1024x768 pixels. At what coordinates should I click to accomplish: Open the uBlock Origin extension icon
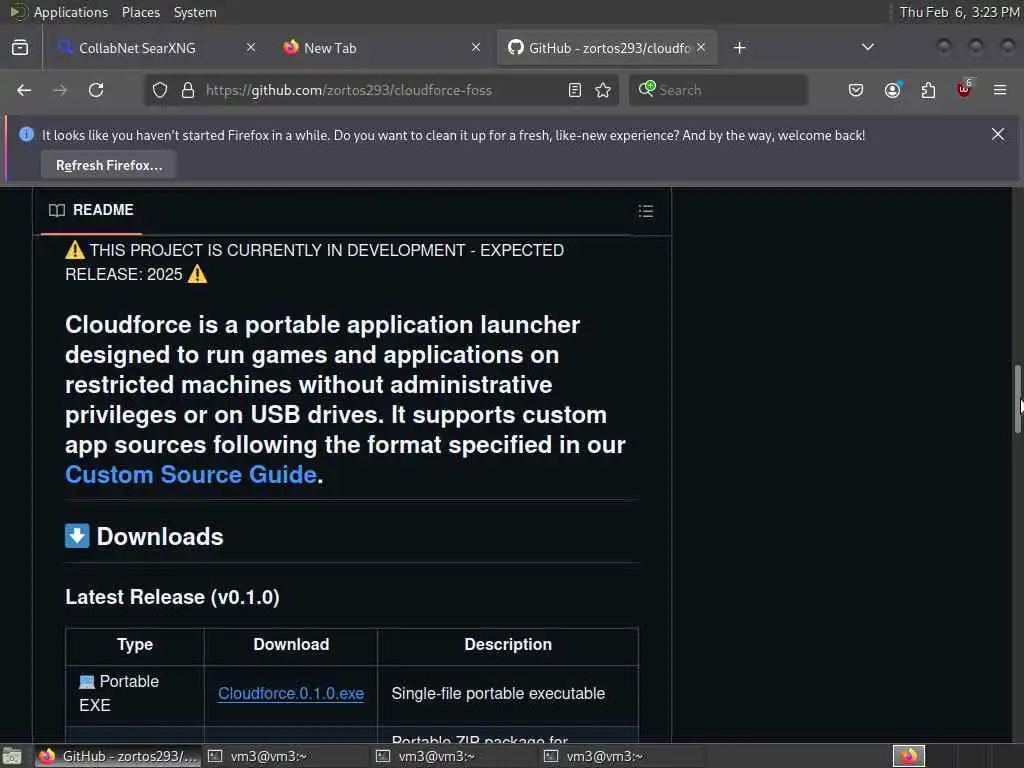point(964,89)
